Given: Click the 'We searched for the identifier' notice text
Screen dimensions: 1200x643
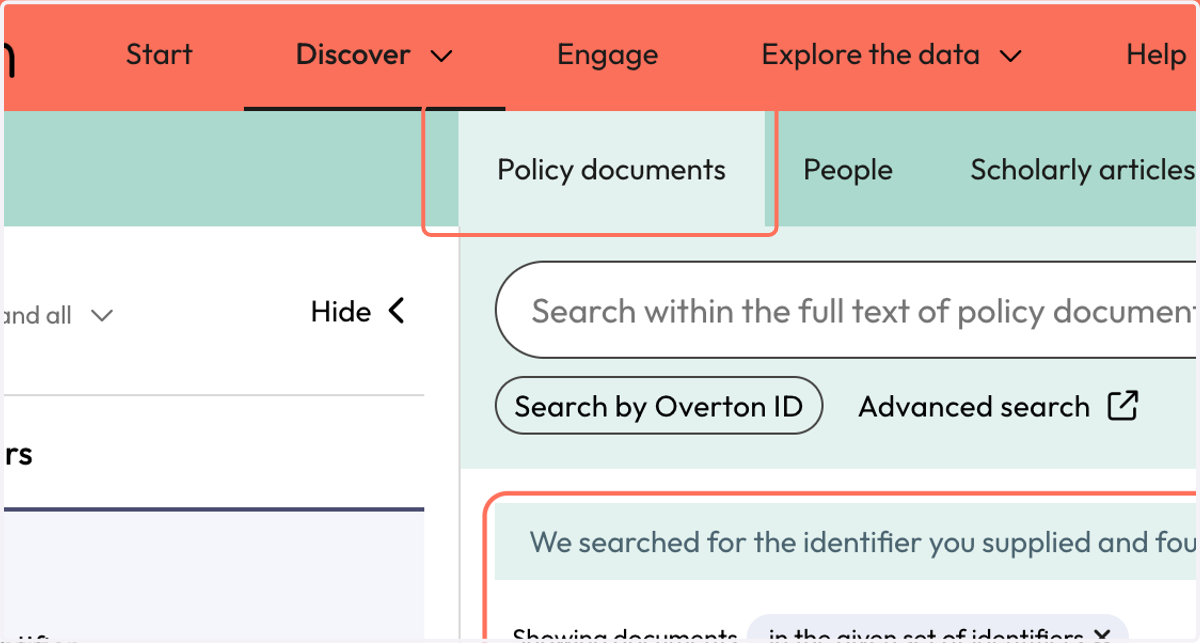Looking at the screenshot, I should [864, 543].
